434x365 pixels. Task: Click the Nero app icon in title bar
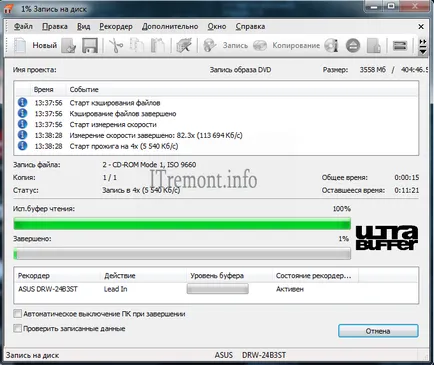coord(8,8)
